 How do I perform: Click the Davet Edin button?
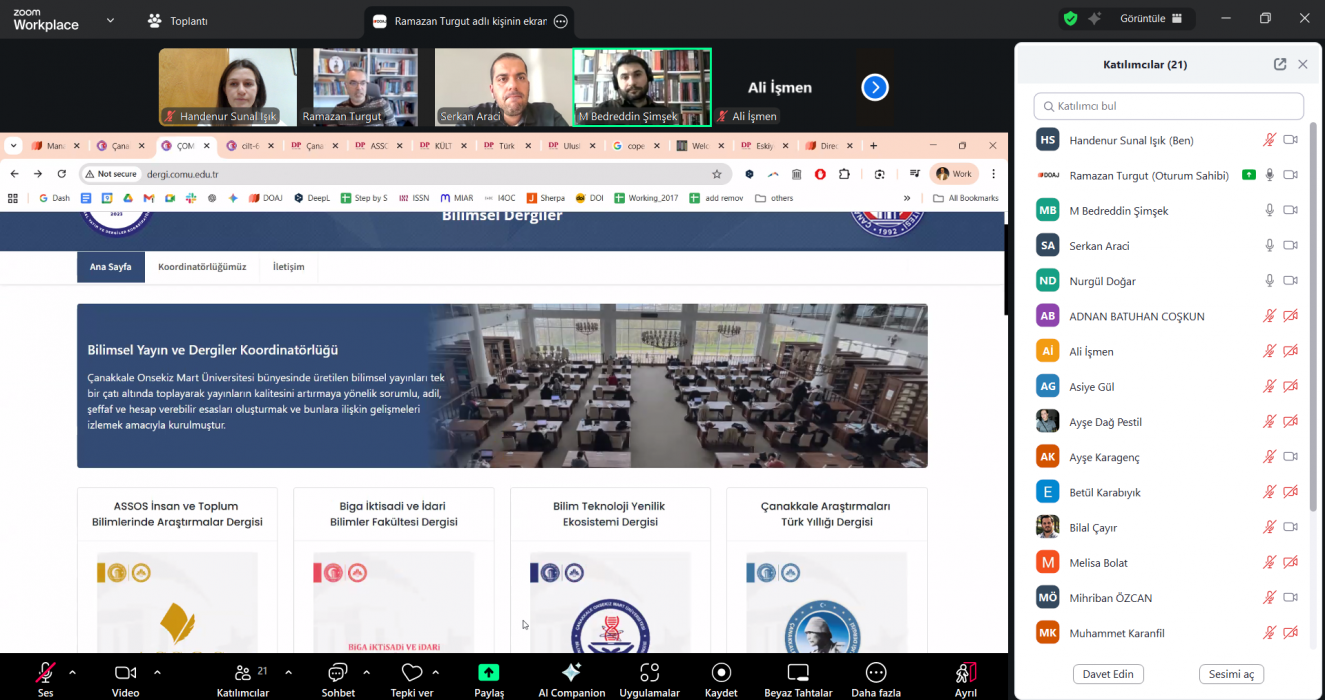click(x=1108, y=674)
